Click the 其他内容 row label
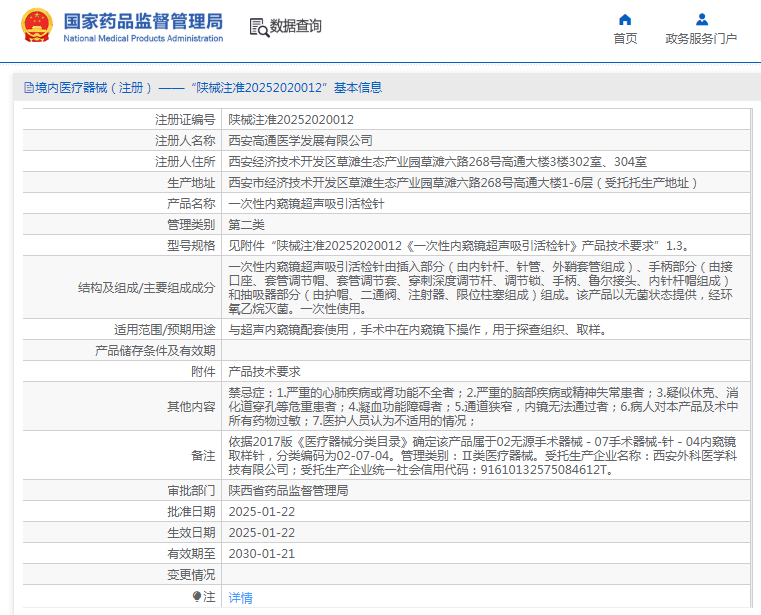Image resolution: width=761 pixels, height=615 pixels. [191, 406]
